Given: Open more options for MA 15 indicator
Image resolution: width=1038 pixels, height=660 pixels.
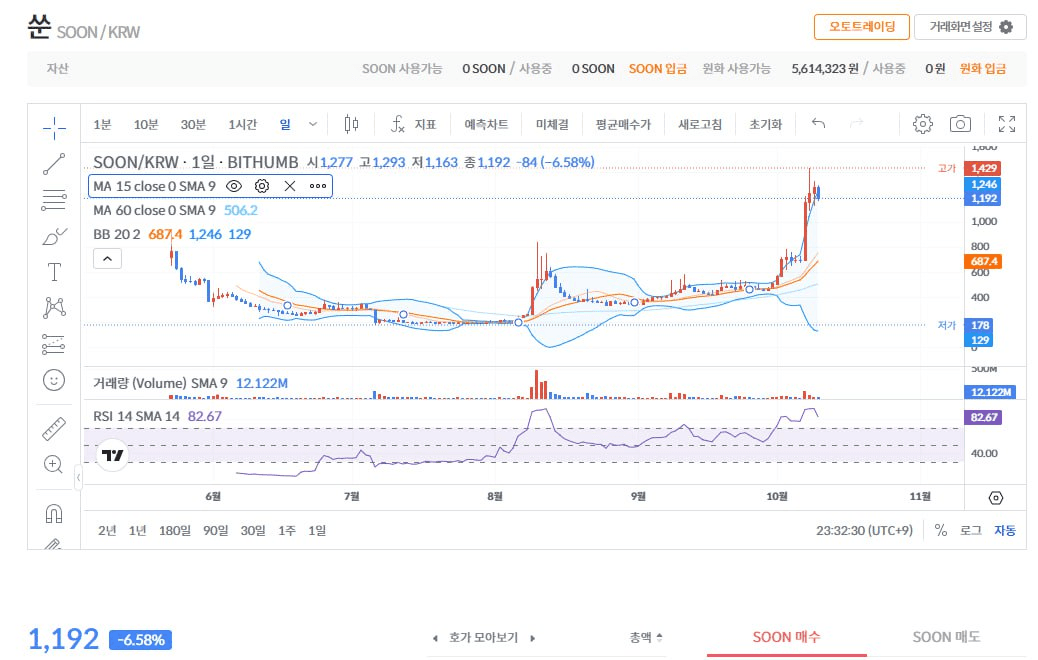Looking at the screenshot, I should click(318, 186).
